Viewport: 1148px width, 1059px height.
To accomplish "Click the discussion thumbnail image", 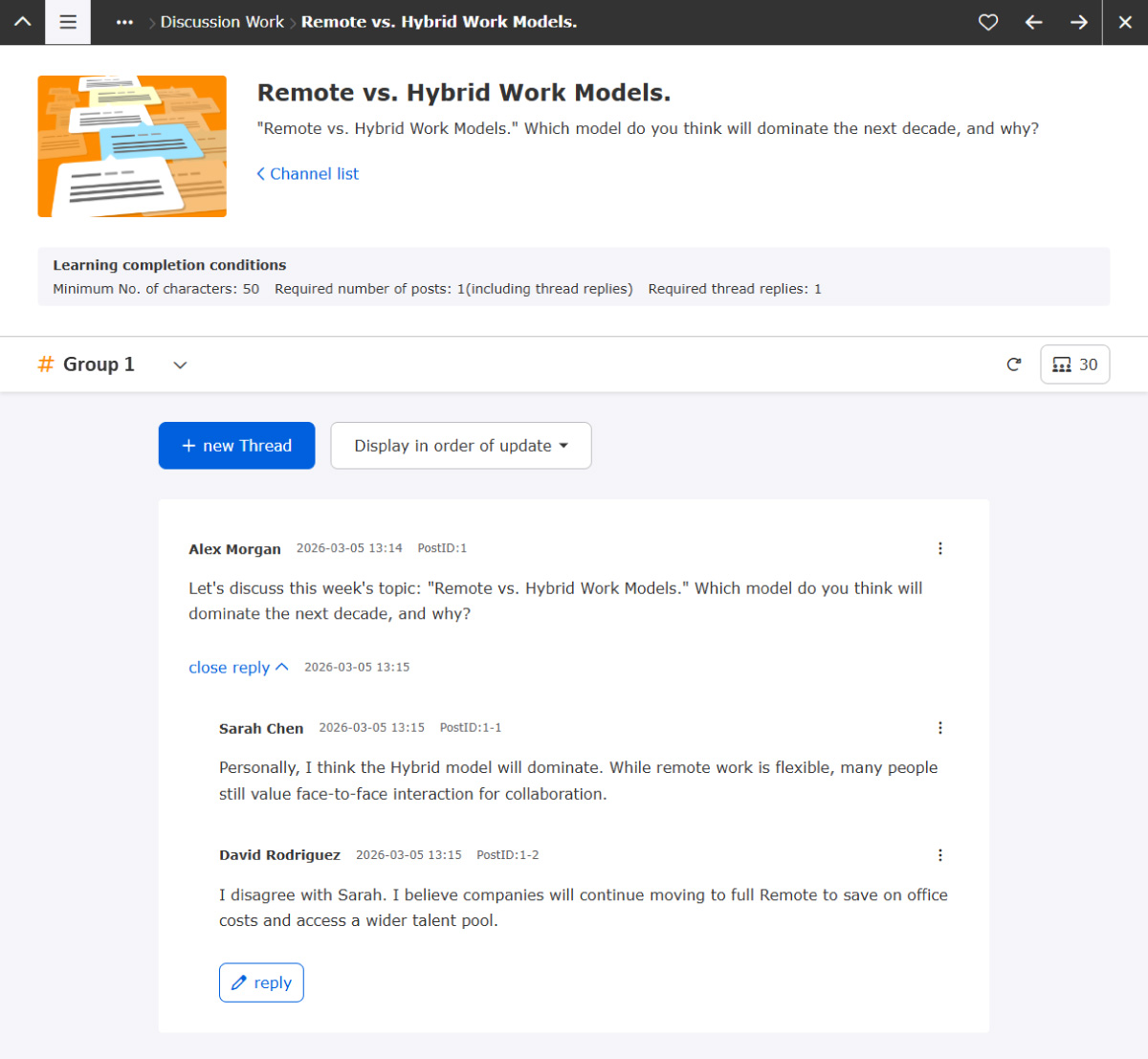I will pos(132,146).
